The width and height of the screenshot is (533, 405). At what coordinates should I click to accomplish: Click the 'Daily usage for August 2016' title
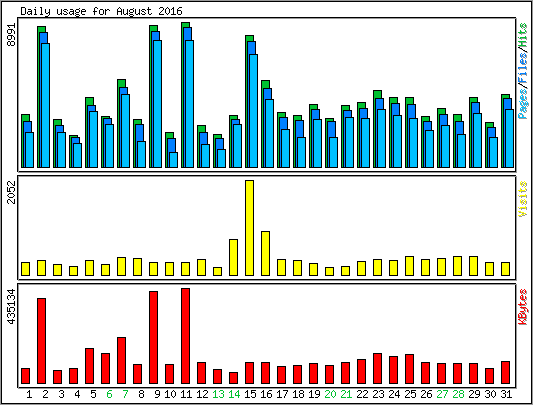[101, 11]
